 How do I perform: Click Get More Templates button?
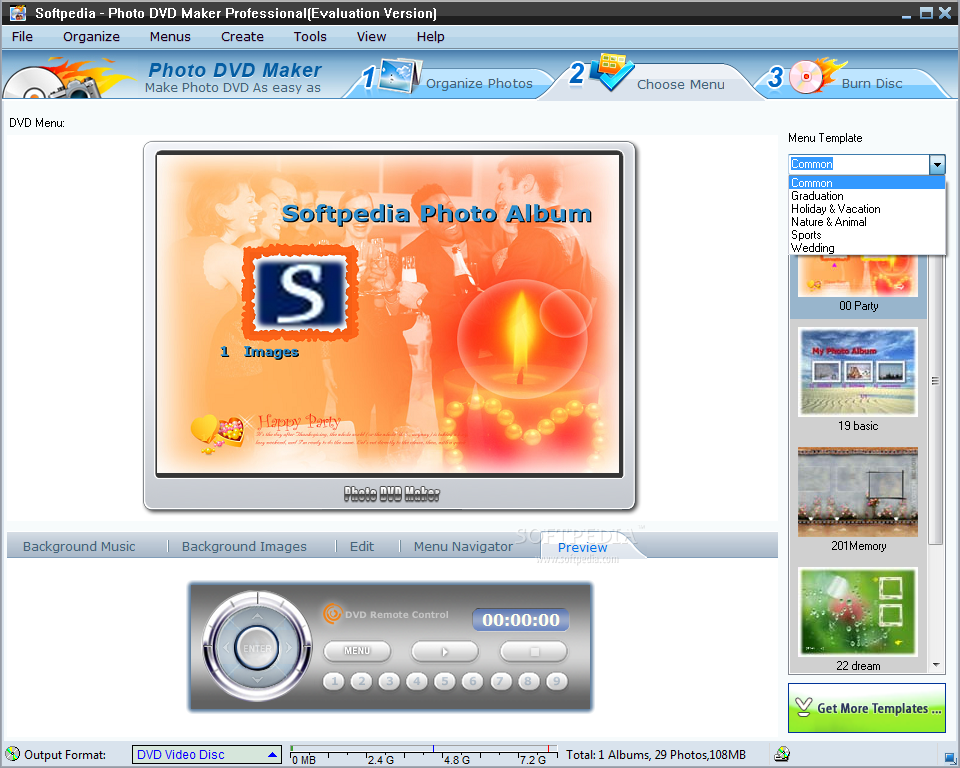point(866,708)
